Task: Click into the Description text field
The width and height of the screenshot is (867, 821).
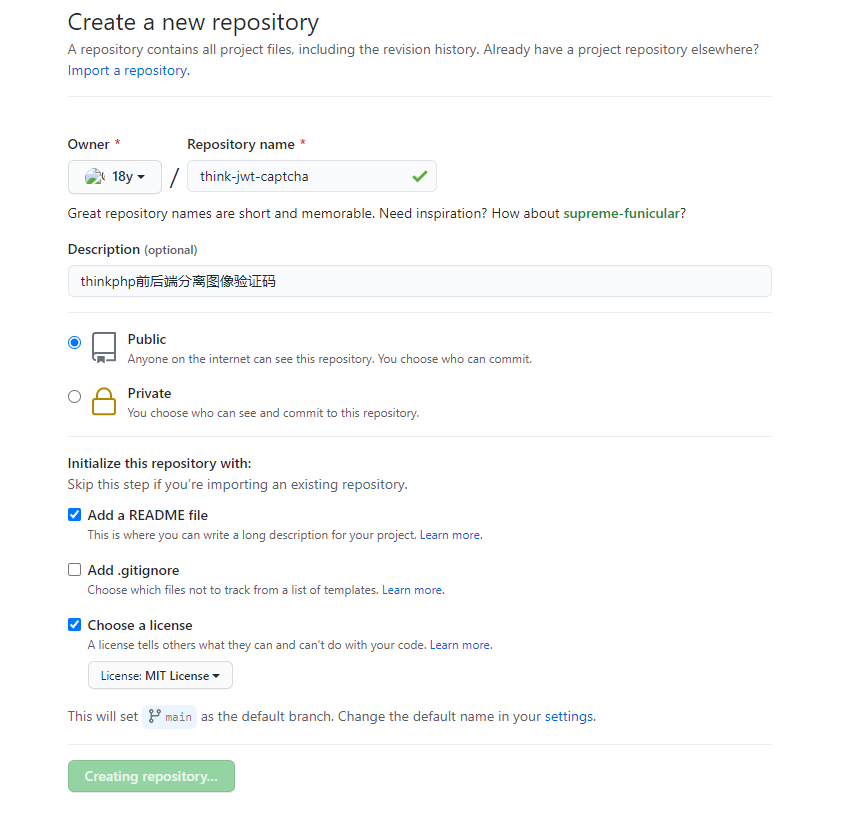Action: 419,281
